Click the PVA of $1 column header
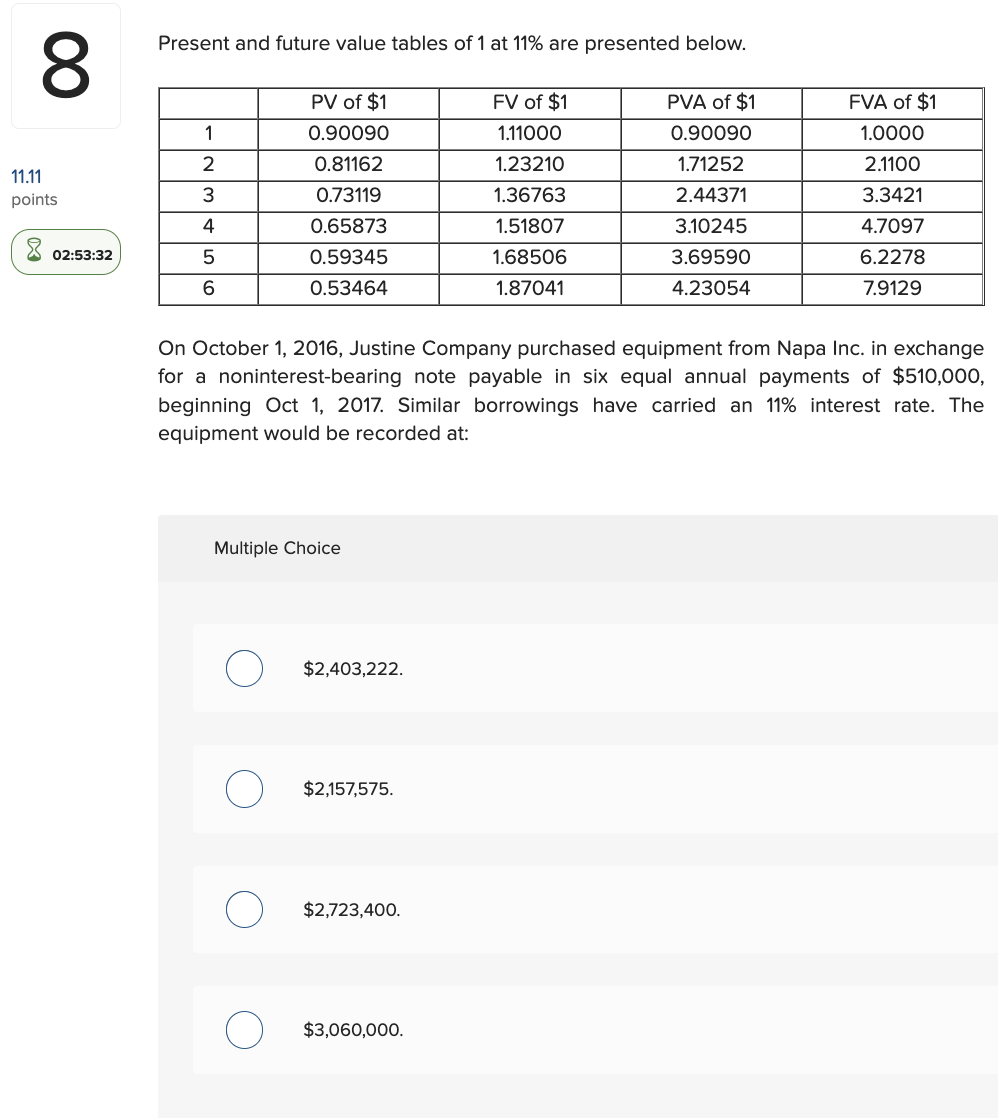Viewport: 998px width, 1118px height. point(711,102)
